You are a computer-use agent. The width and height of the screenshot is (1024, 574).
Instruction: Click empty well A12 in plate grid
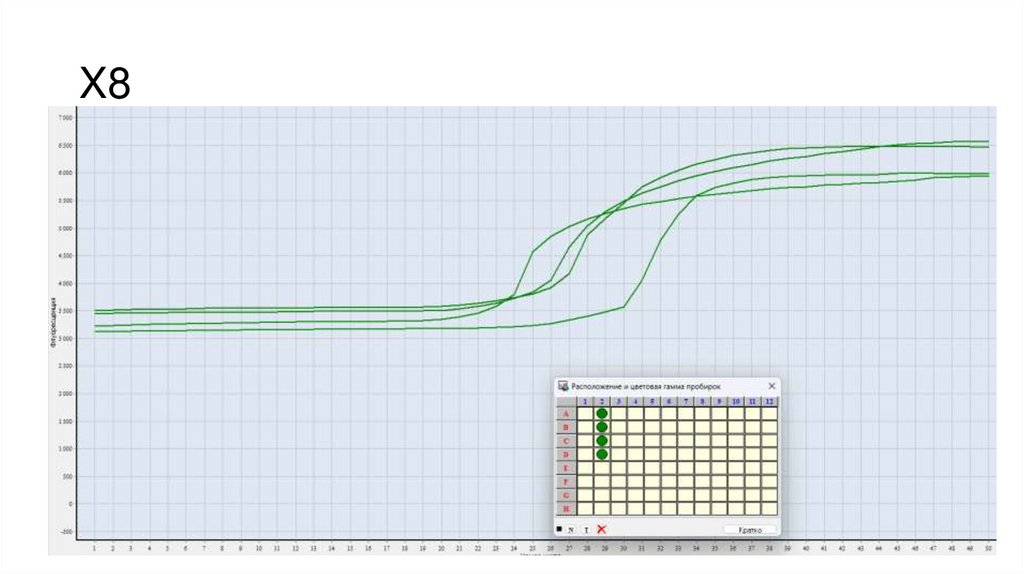pos(769,413)
